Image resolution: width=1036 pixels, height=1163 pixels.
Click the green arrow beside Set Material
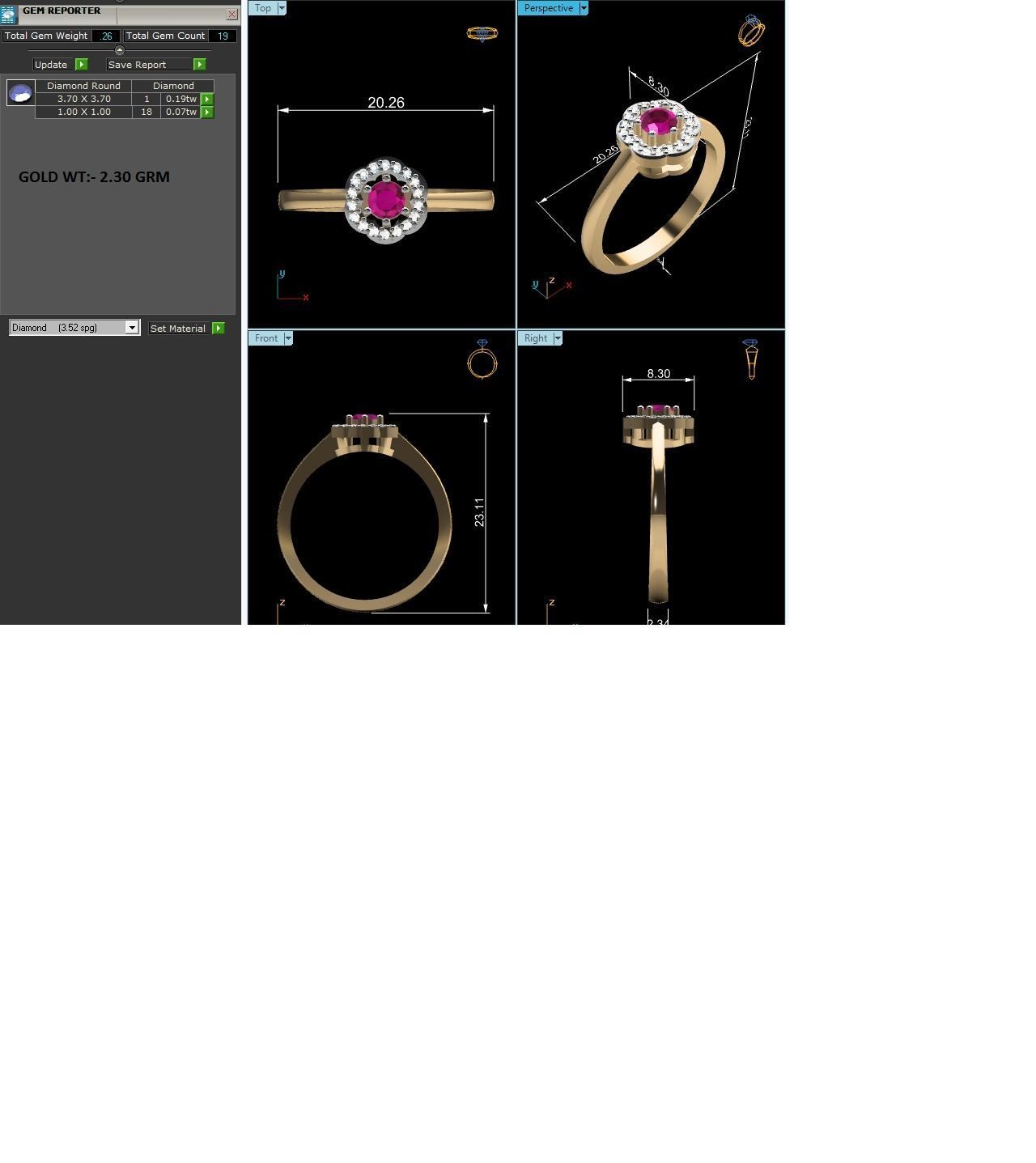(219, 329)
